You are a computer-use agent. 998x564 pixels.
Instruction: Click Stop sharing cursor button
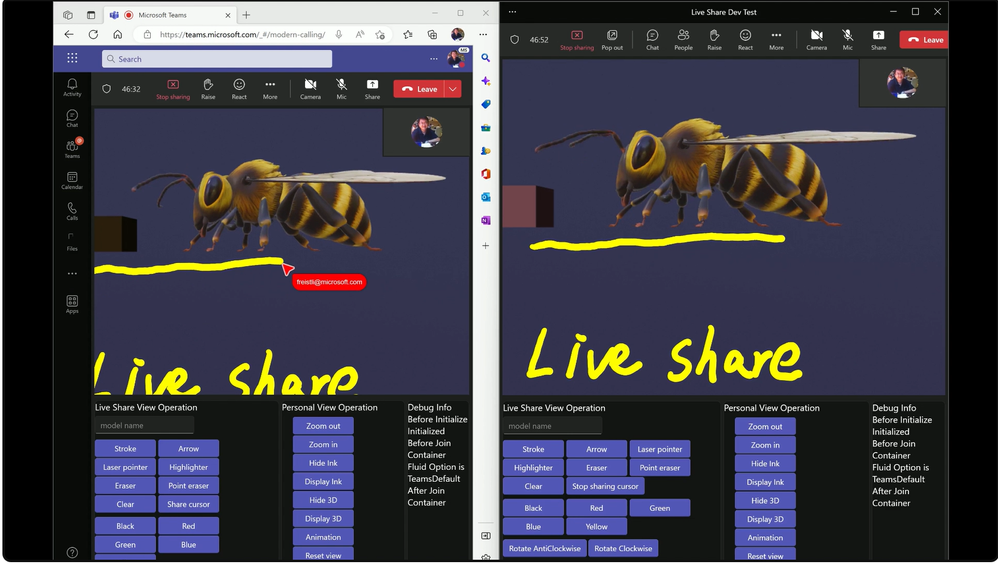[x=605, y=486]
